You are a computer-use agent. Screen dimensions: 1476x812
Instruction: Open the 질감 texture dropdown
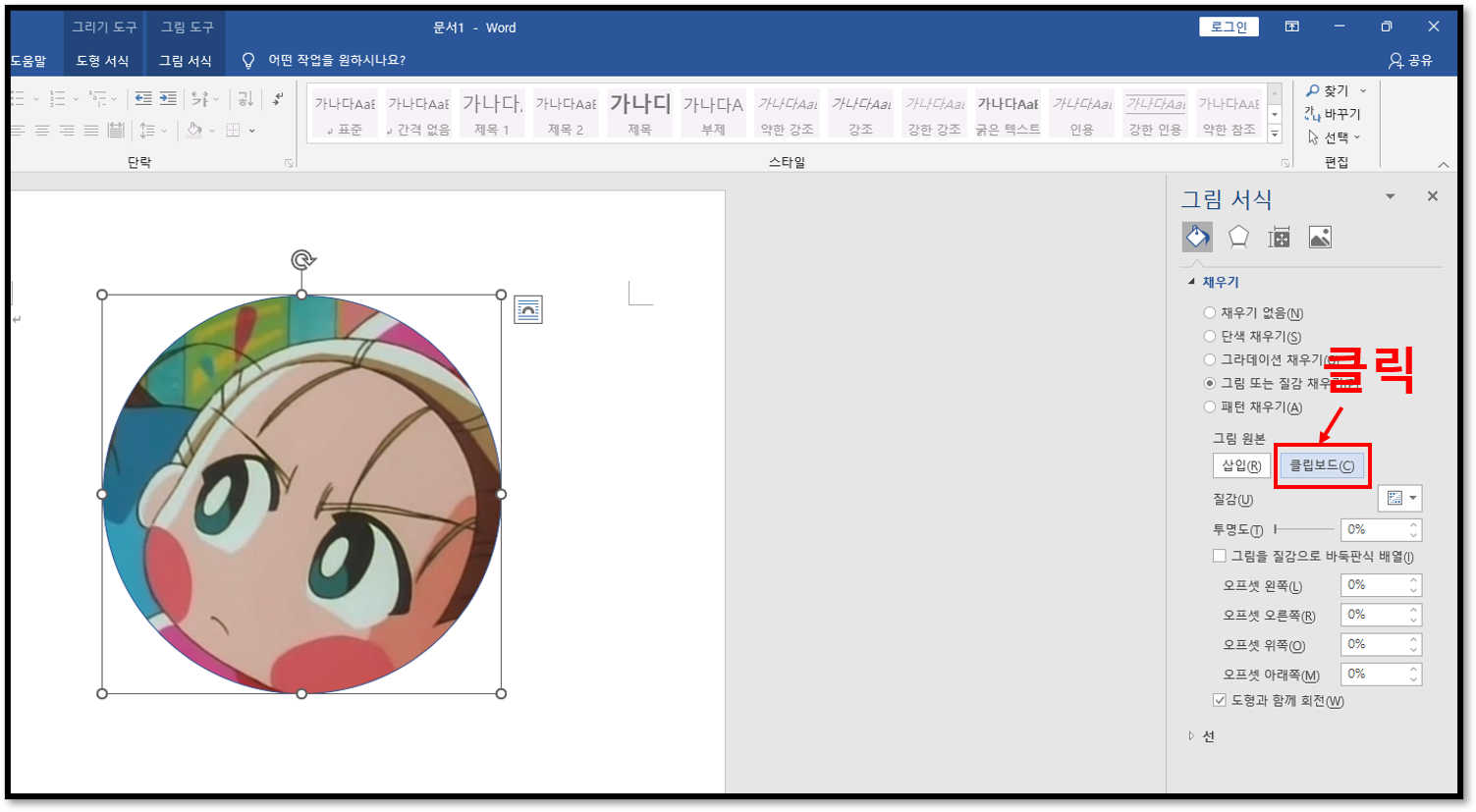click(1400, 498)
